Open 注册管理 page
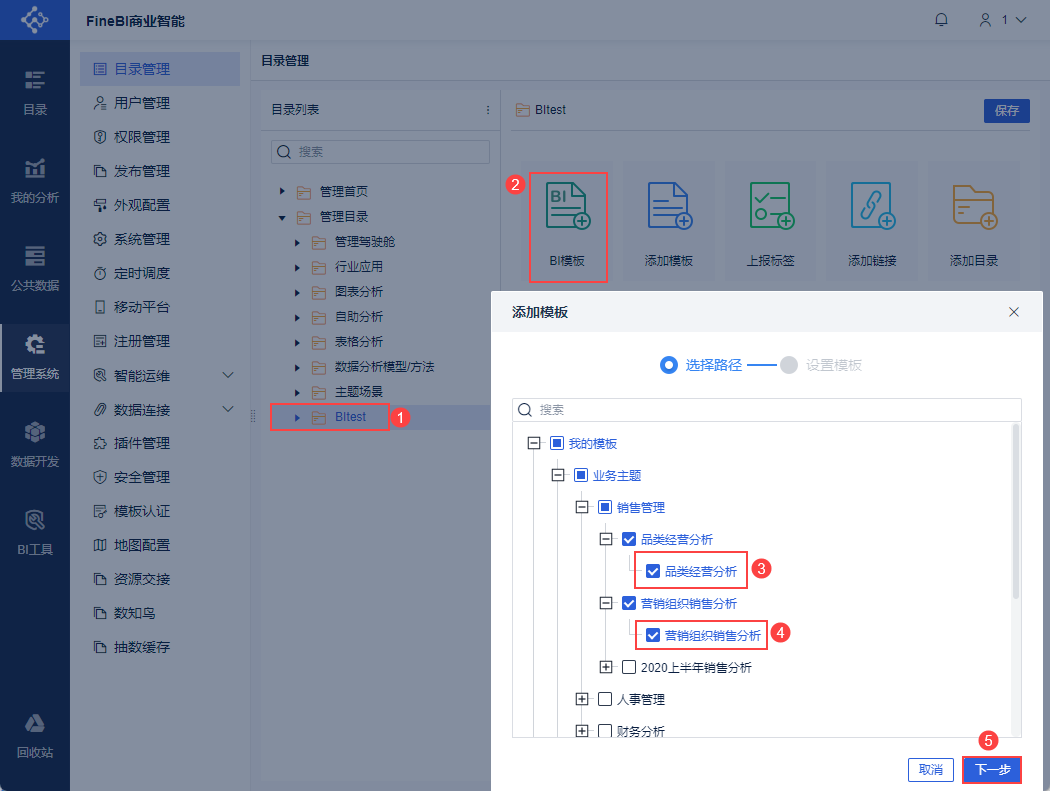The height and width of the screenshot is (791, 1050). [160, 342]
